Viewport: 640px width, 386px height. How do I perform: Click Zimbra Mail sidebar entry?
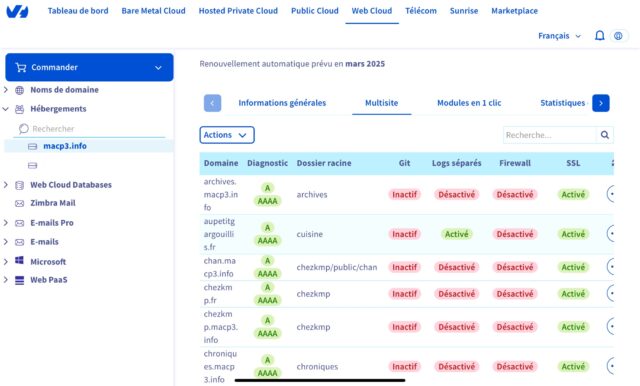pos(53,203)
